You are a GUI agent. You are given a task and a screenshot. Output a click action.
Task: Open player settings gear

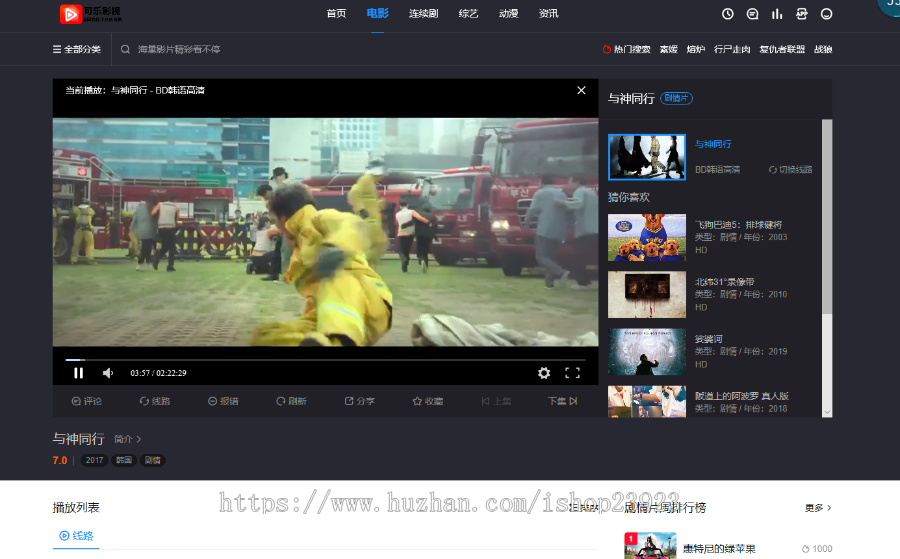point(544,373)
